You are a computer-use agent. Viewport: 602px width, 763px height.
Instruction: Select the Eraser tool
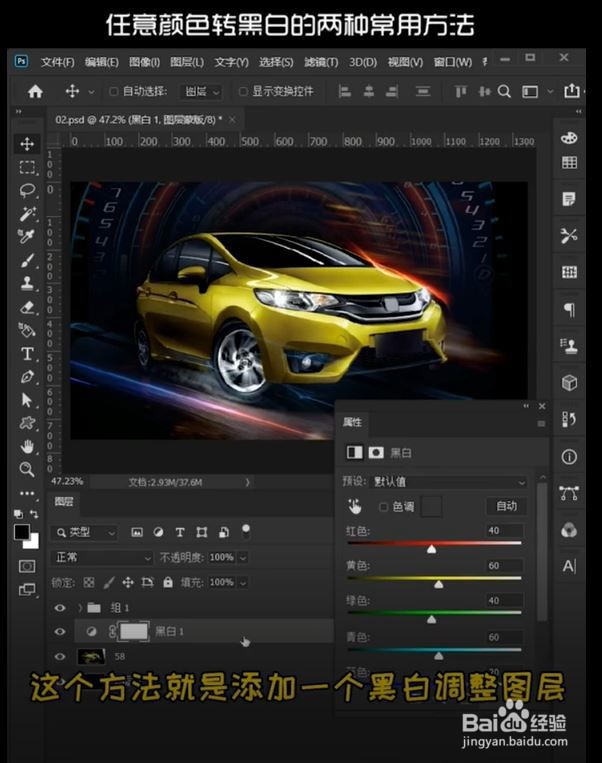tap(27, 307)
